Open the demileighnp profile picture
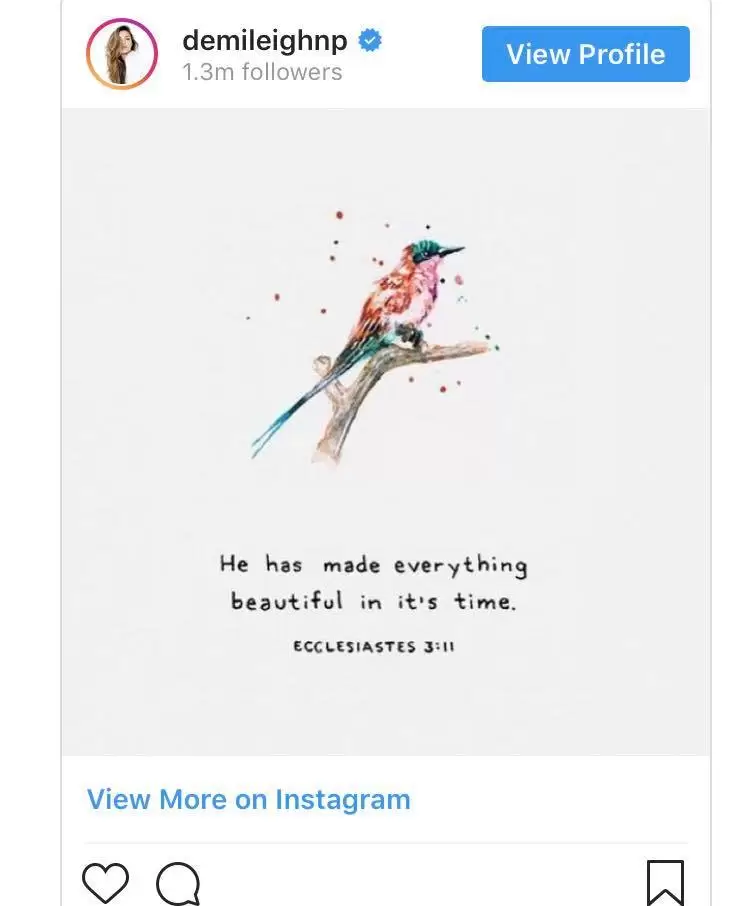This screenshot has height=906, width=750. pyautogui.click(x=121, y=54)
